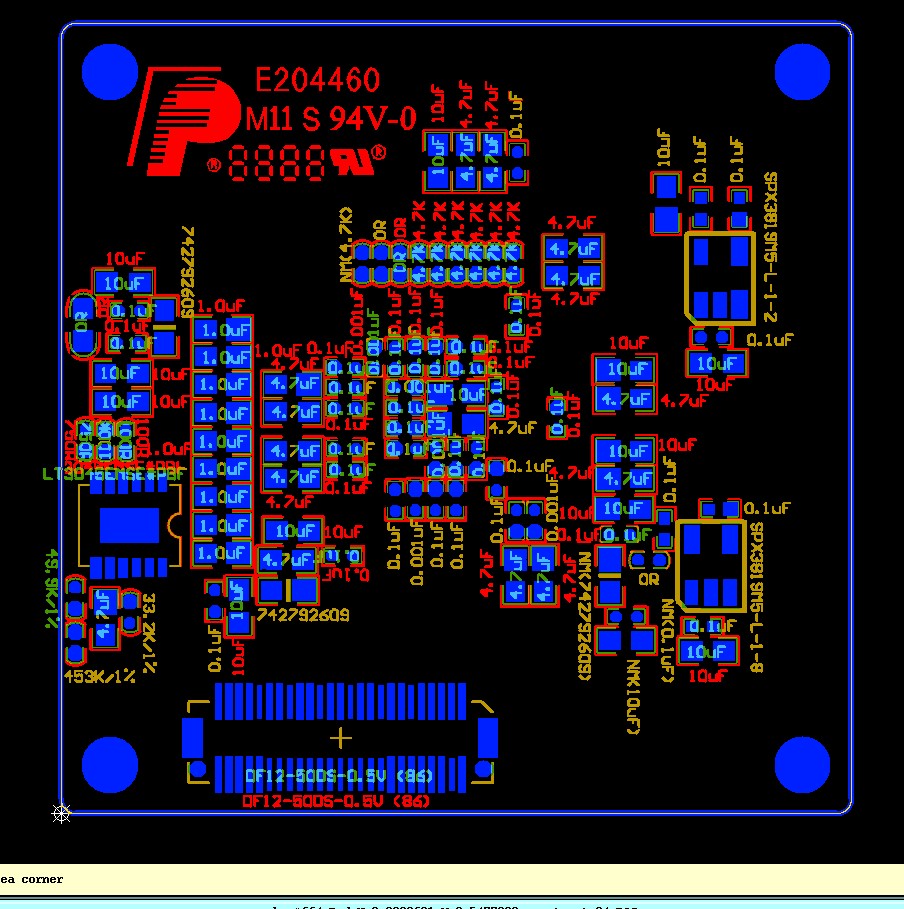Select the connector's right mounting pad

(x=488, y=737)
